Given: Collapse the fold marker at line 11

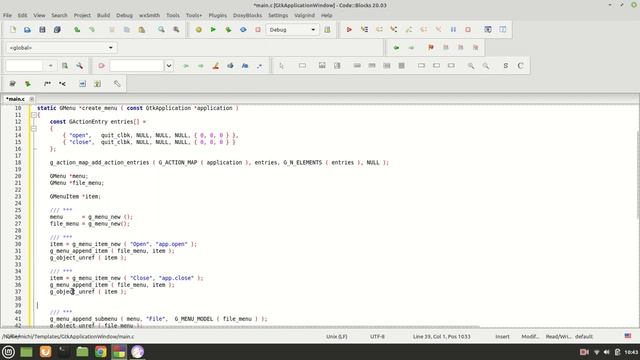Looking at the screenshot, I should tap(34, 115).
